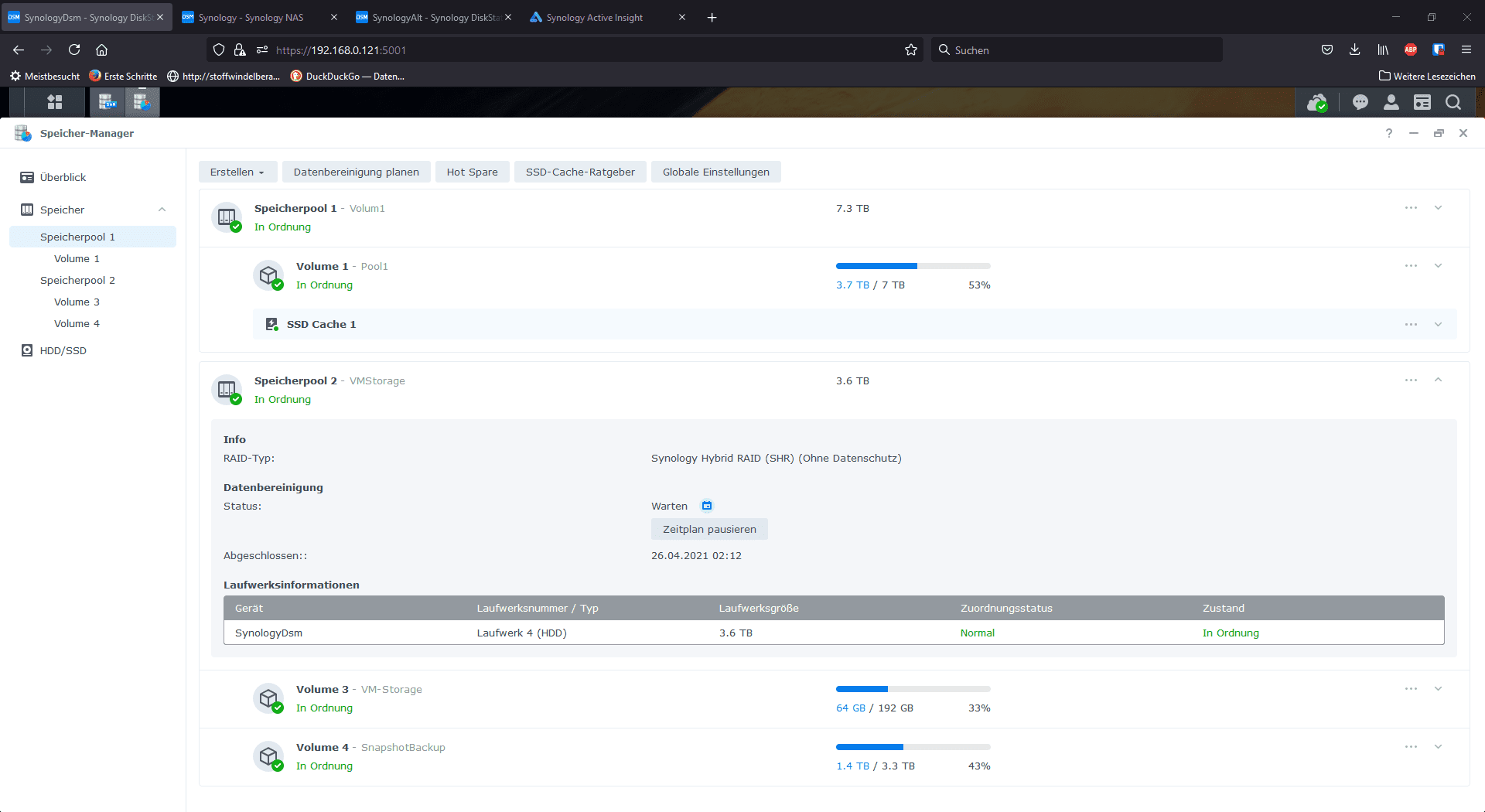Open Weitere Lesezeichen bookmarks folder
1485x812 pixels.
pyautogui.click(x=1427, y=76)
